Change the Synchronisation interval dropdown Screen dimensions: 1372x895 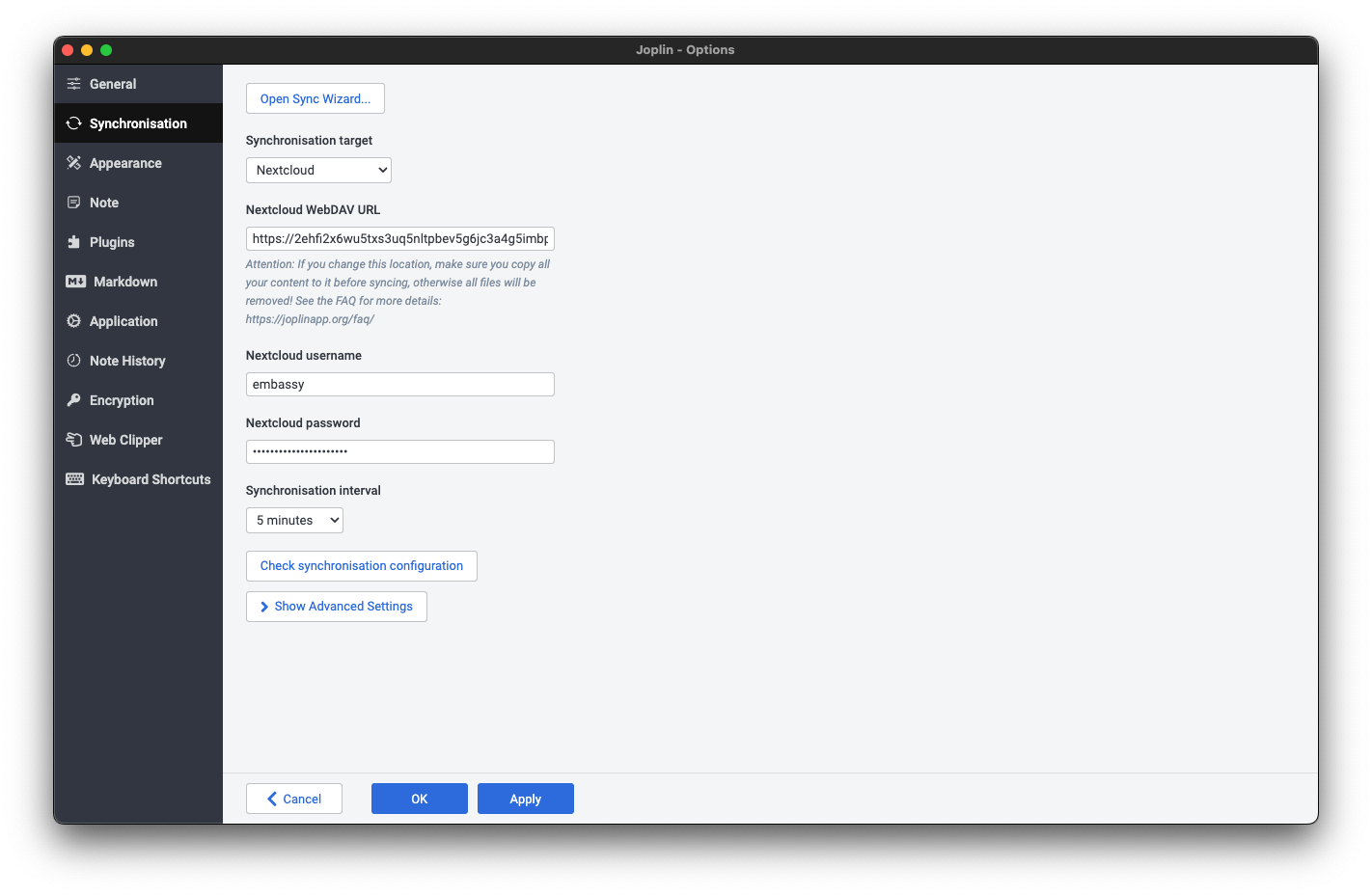tap(294, 520)
